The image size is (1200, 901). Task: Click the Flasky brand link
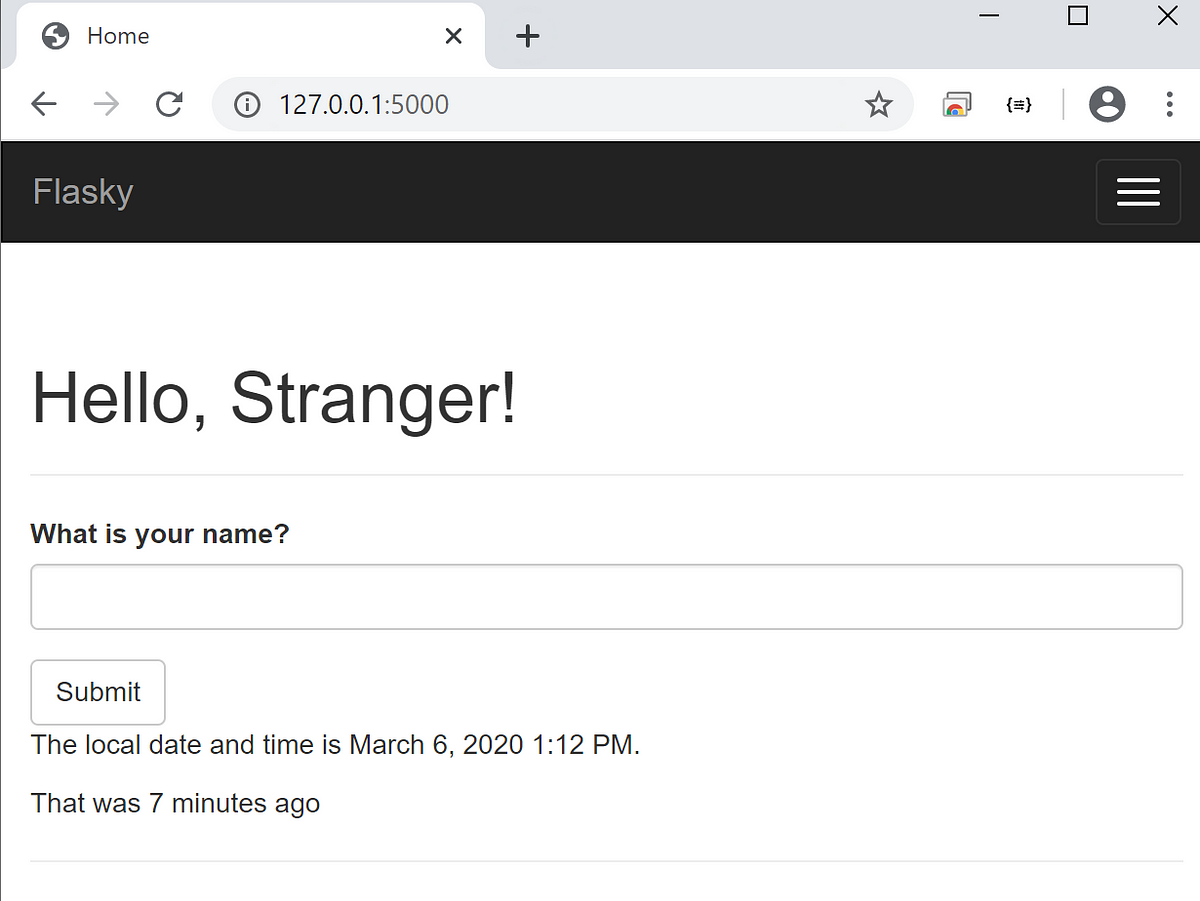(83, 192)
